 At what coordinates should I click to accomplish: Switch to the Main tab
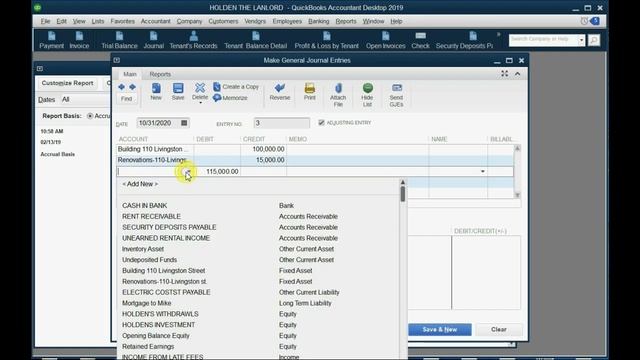click(x=130, y=74)
